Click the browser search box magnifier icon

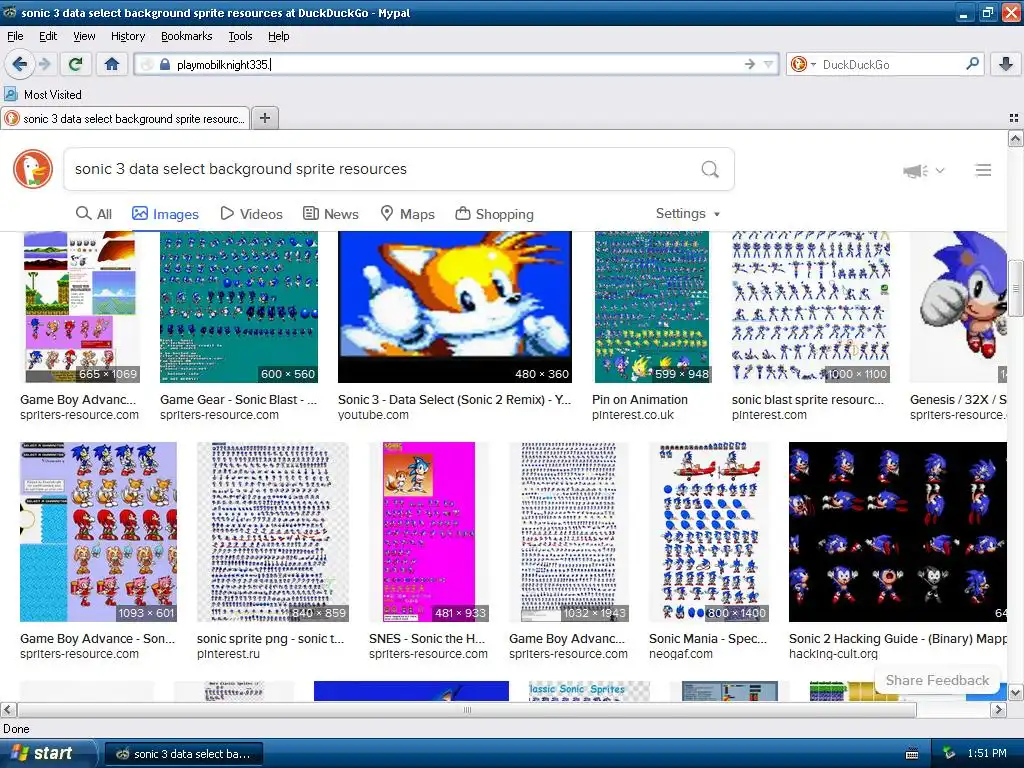tap(972, 64)
